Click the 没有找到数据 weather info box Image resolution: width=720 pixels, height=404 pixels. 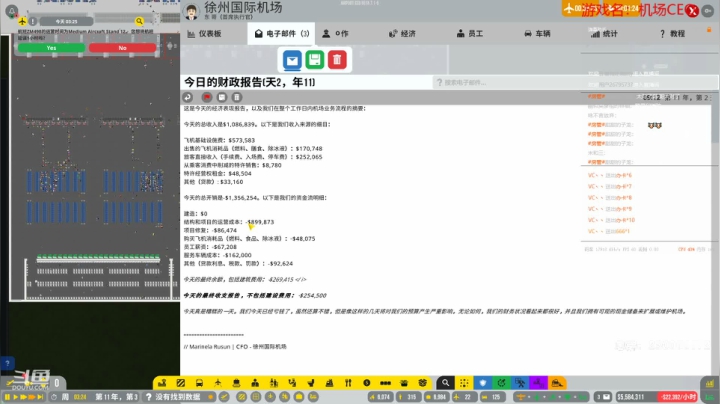coord(179,397)
